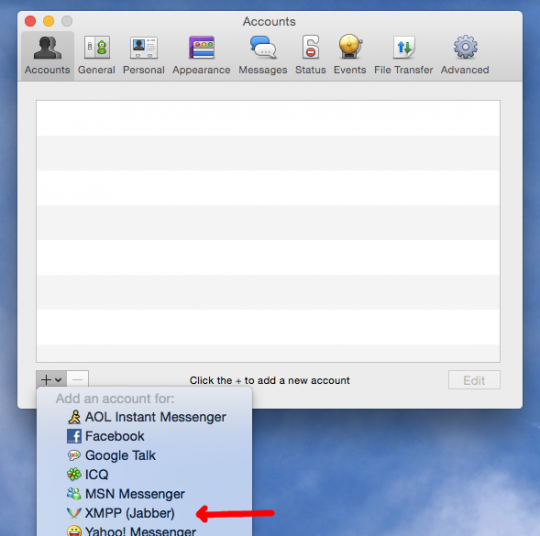
Task: Open the Messages preferences pane
Action: pyautogui.click(x=263, y=55)
